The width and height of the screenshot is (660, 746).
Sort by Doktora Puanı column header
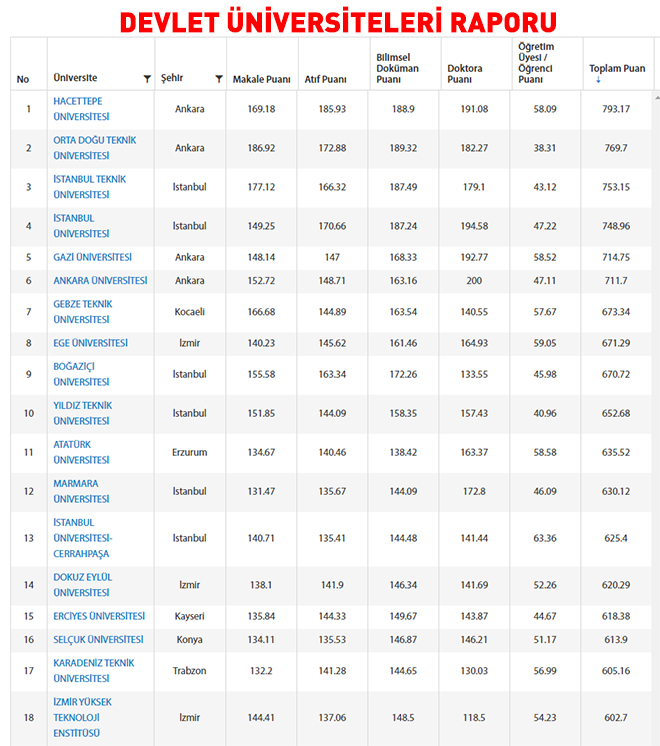pos(464,74)
